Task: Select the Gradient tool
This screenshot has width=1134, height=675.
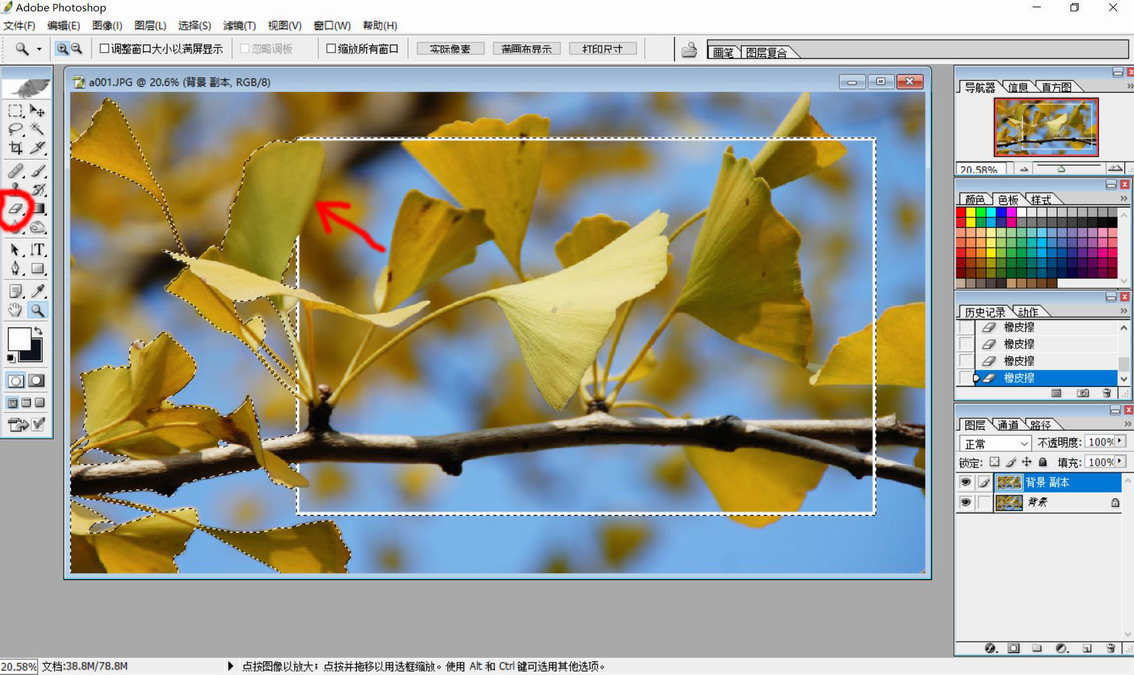Action: click(x=38, y=208)
